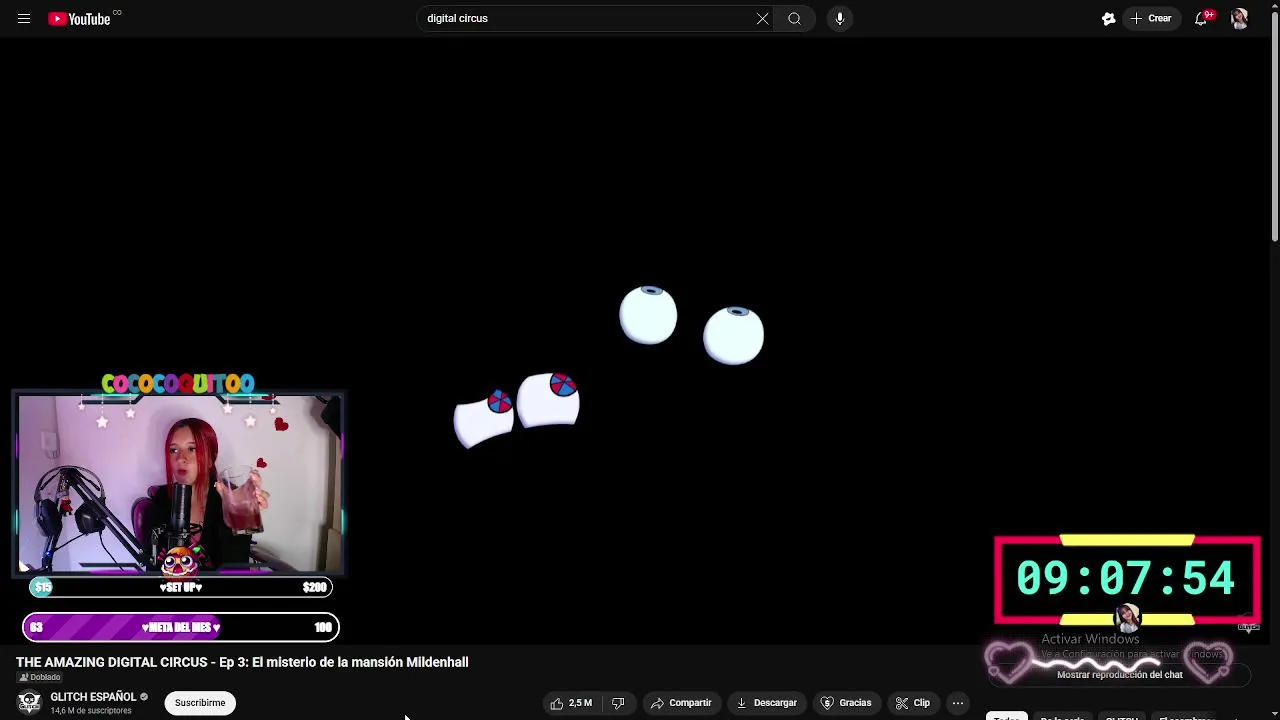This screenshot has height=720, width=1280.
Task: Open the account profile avatar menu
Action: [1239, 18]
